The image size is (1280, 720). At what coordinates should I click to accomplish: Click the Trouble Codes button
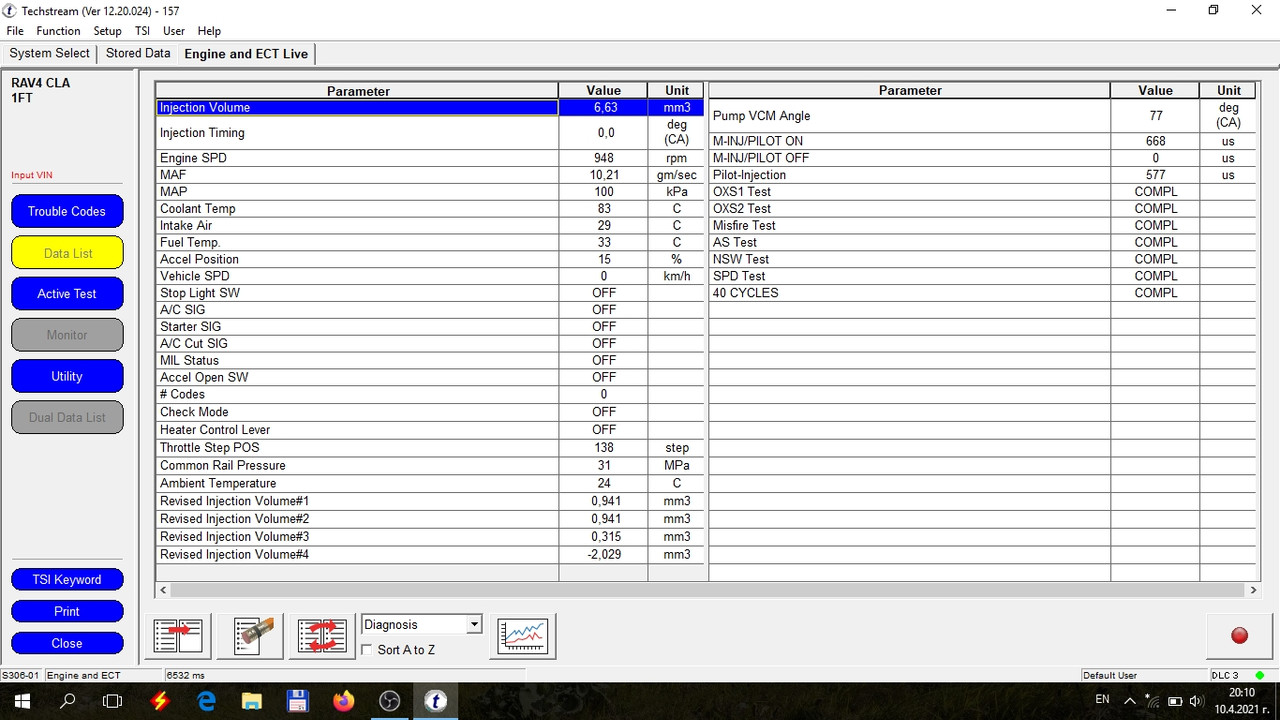67,211
